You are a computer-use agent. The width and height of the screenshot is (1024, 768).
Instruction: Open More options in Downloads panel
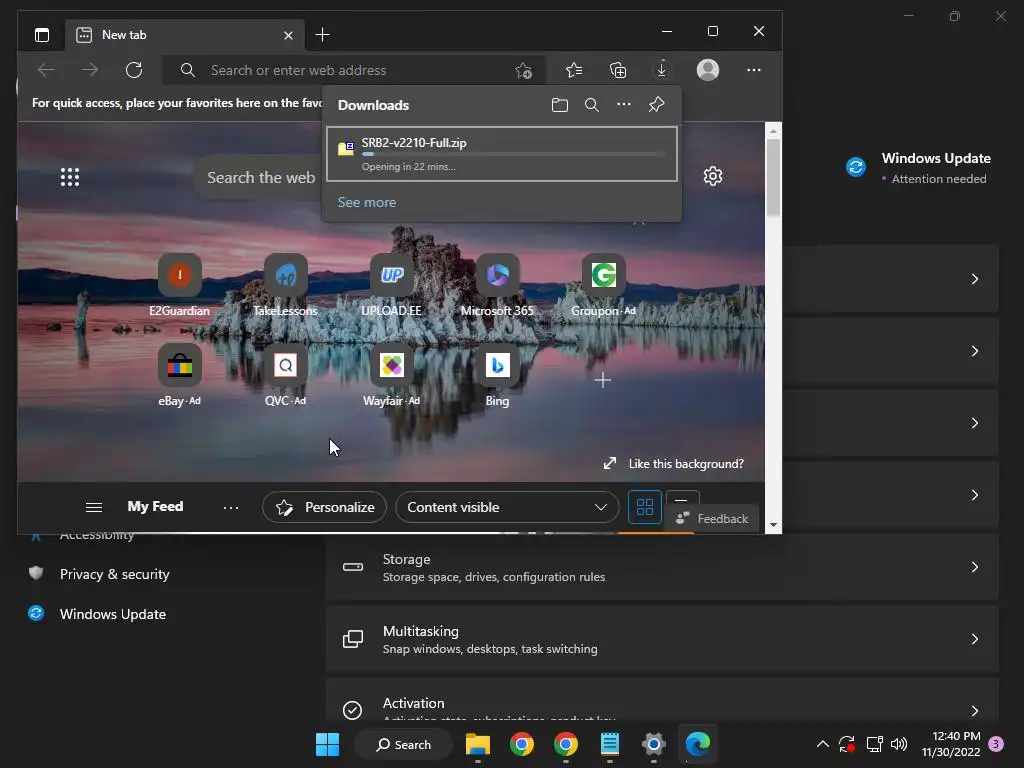click(624, 104)
